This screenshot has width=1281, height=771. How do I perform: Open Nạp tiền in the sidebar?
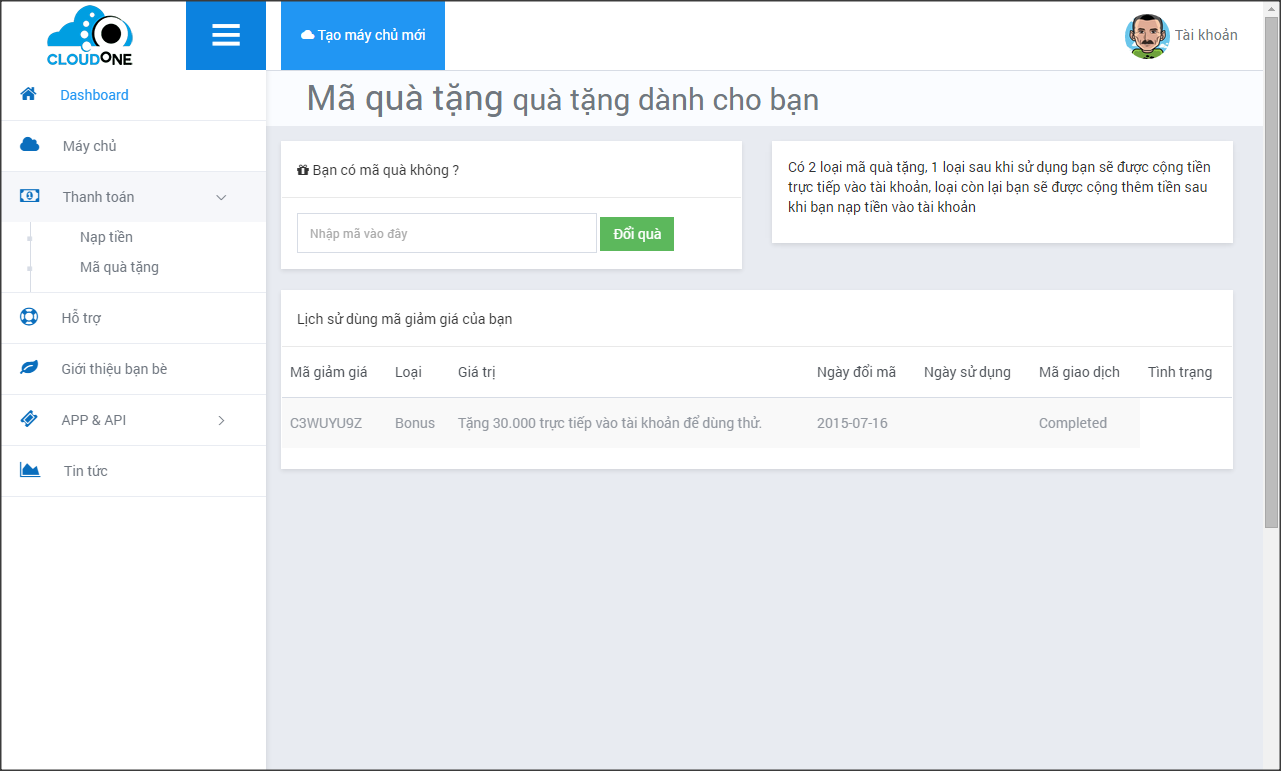(x=106, y=237)
